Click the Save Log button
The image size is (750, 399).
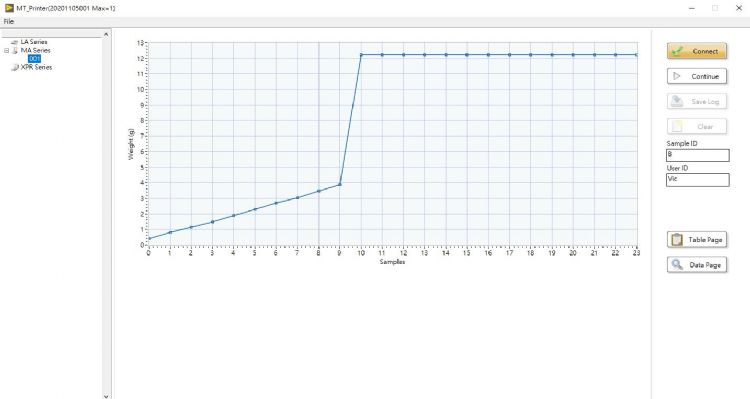pyautogui.click(x=697, y=101)
